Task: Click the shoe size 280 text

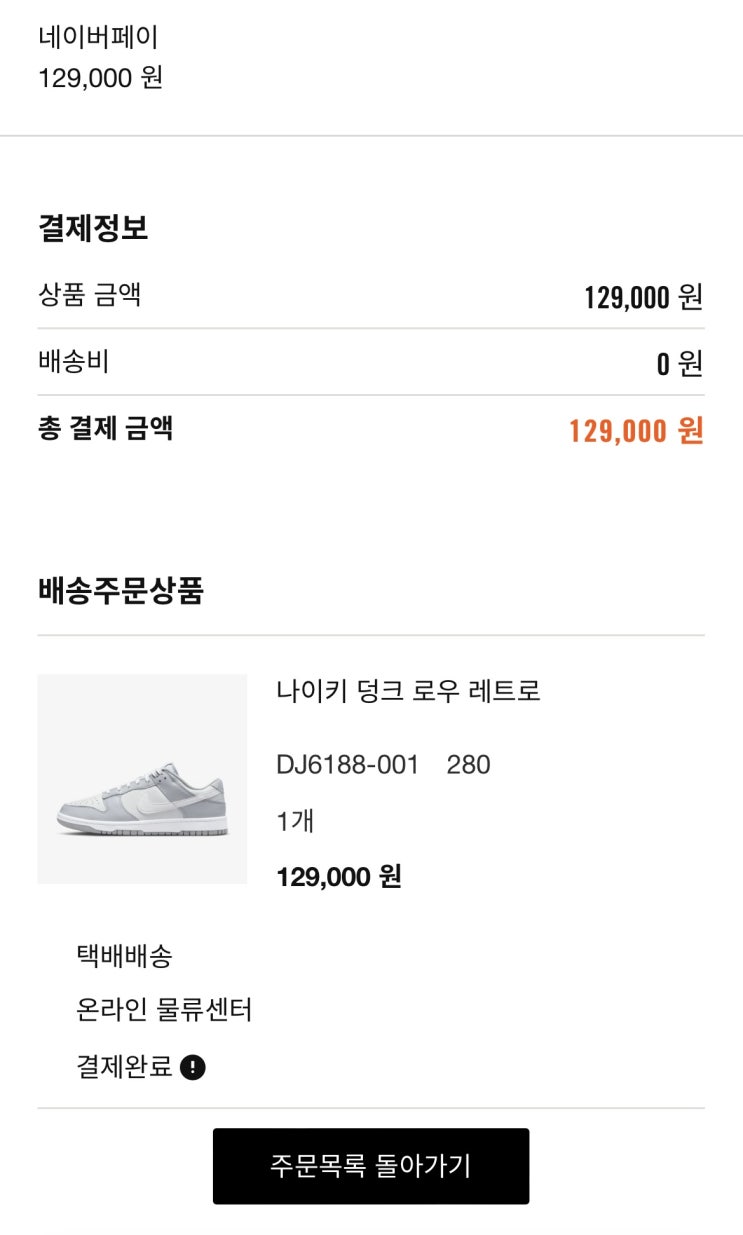Action: [468, 765]
